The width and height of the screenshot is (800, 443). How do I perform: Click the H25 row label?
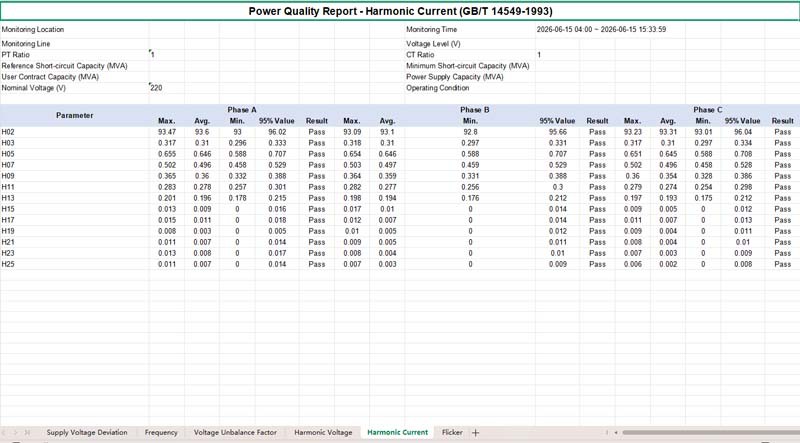(x=8, y=264)
